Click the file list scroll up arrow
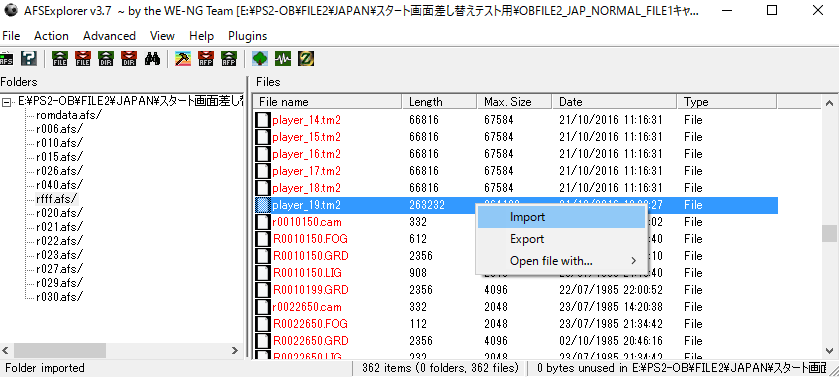839x377 pixels. (829, 102)
